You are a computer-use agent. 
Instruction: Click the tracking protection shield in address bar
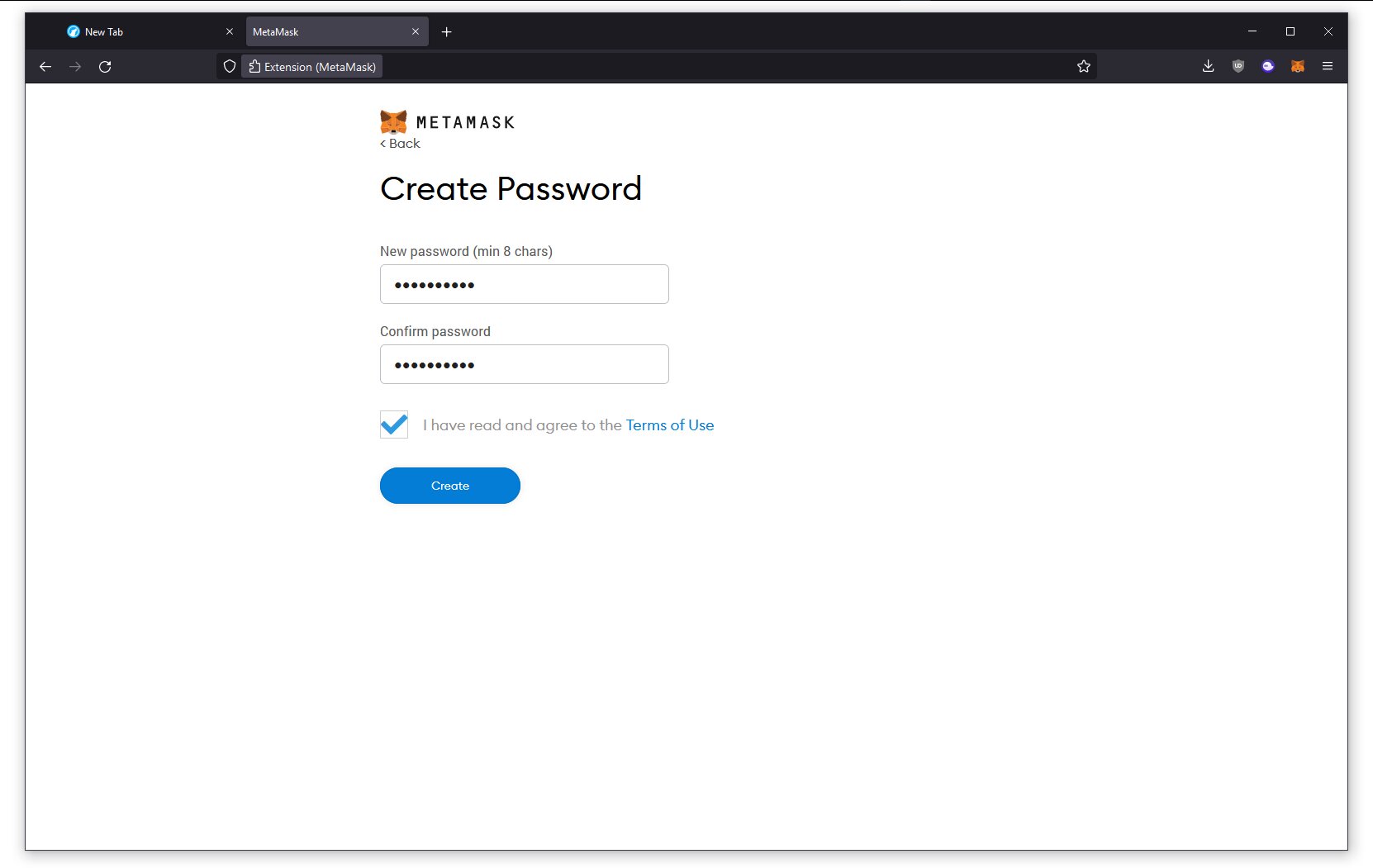[x=230, y=66]
